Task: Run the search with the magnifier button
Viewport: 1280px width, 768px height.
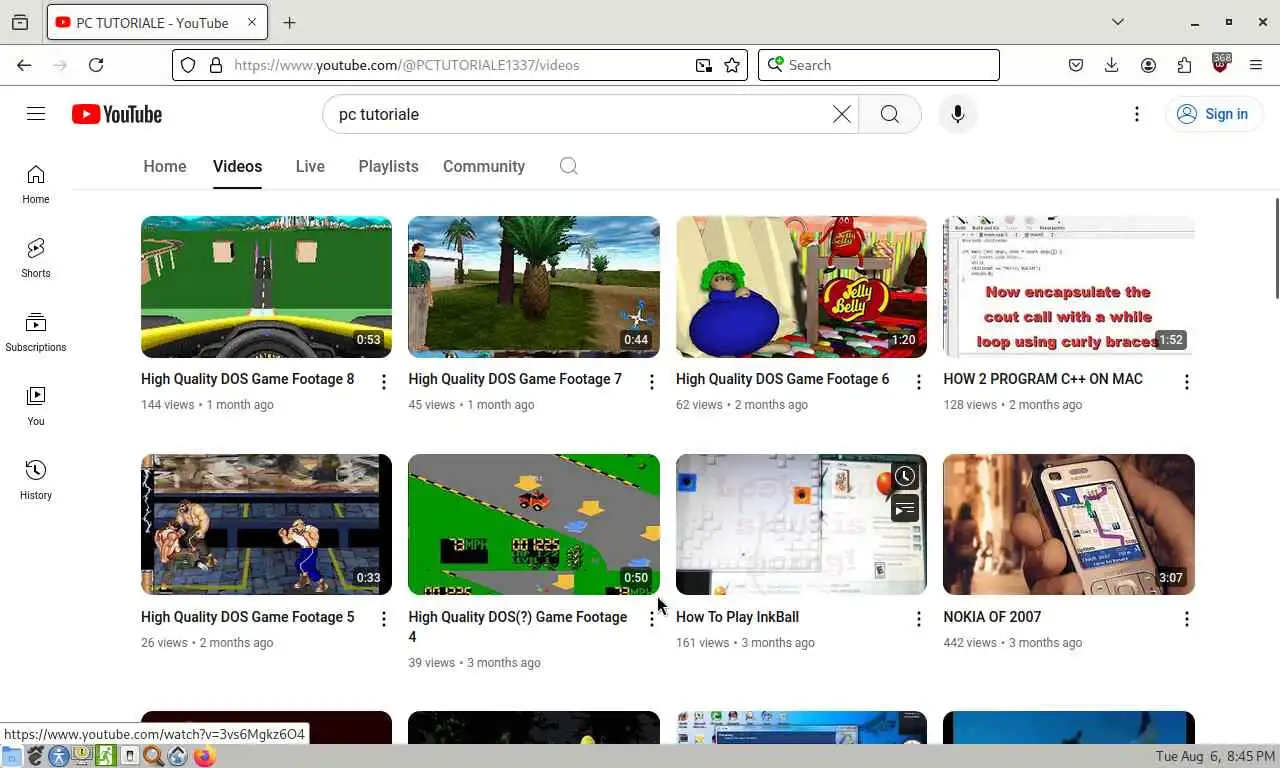Action: pos(889,114)
